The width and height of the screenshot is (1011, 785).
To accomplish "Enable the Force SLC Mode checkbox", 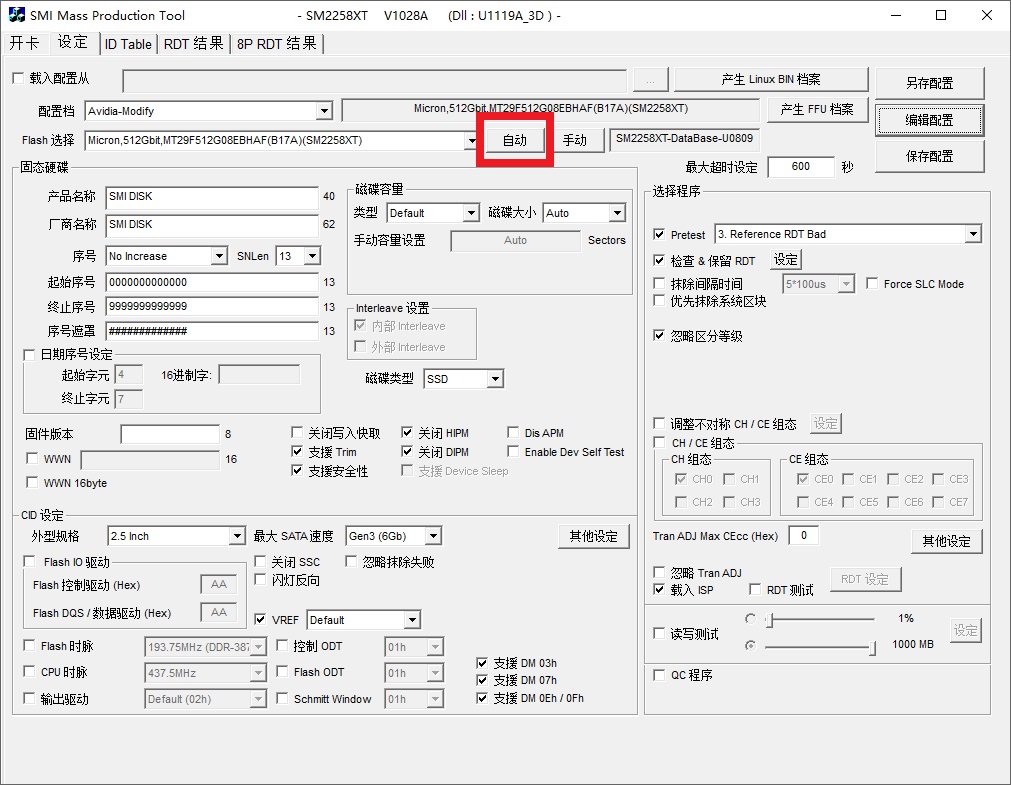I will (872, 284).
